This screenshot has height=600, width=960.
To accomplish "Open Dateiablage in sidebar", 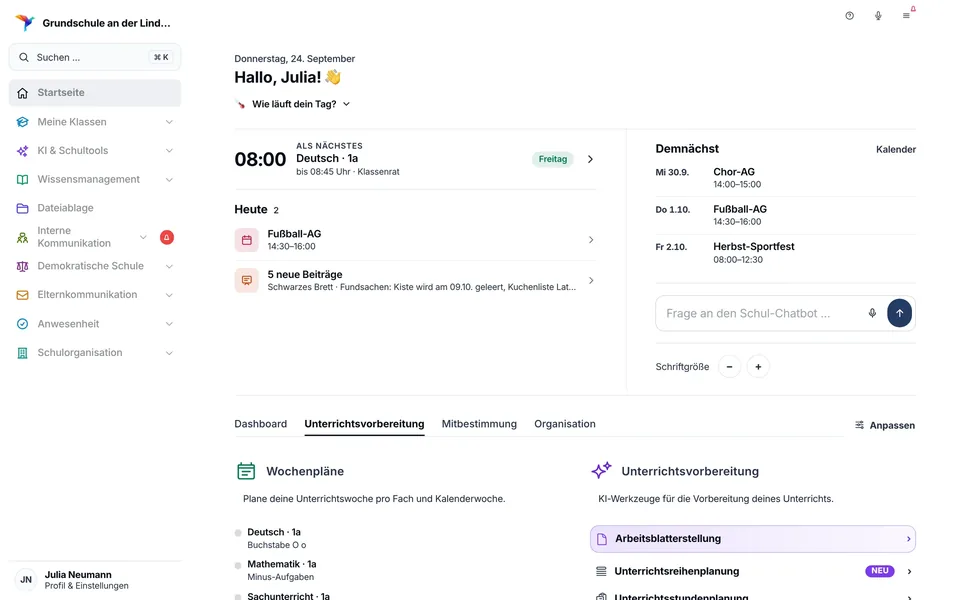I will coord(95,208).
